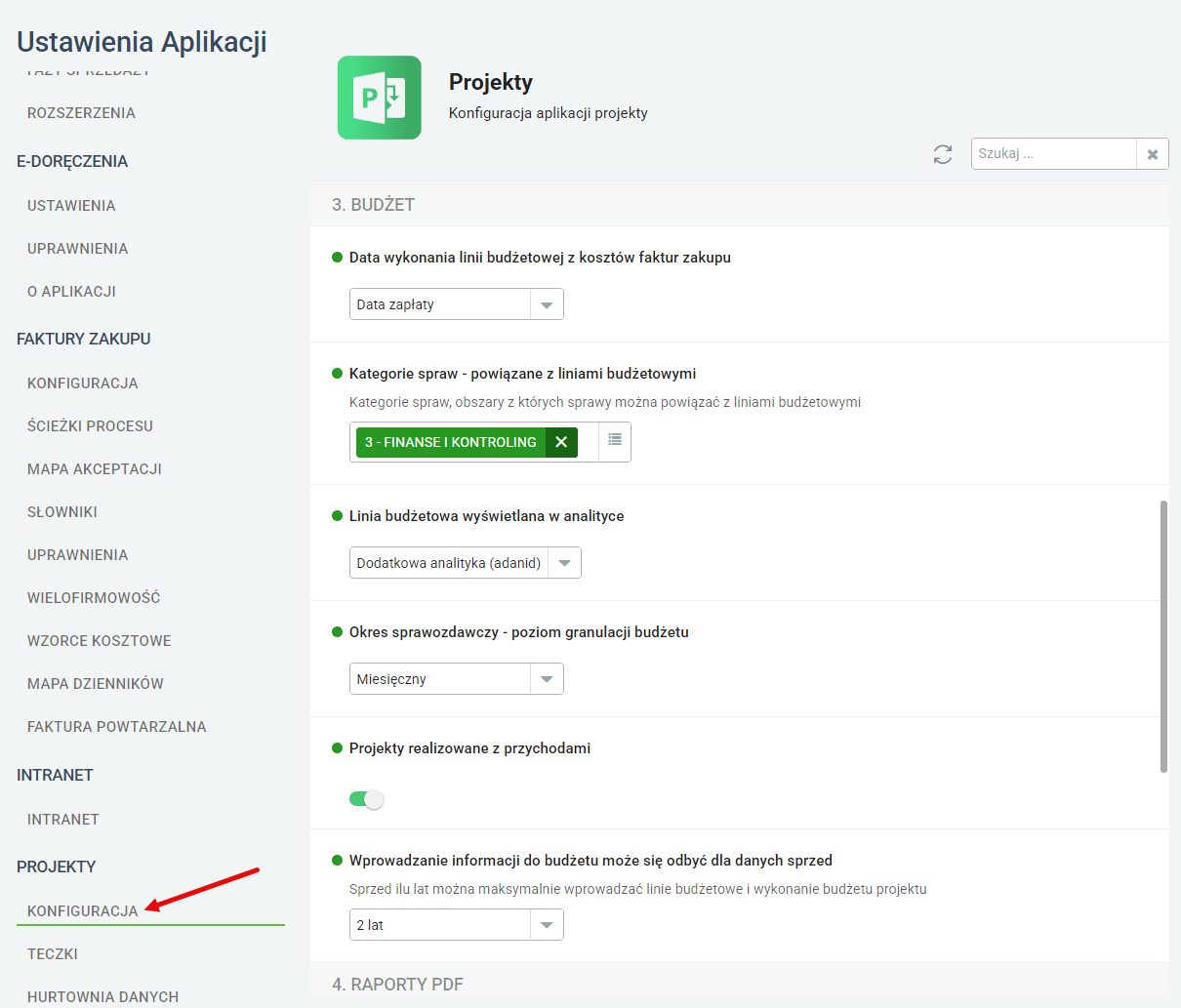Open the Dodatkowa analityka (adanid) dropdown
This screenshot has height=1008, width=1181.
point(466,563)
